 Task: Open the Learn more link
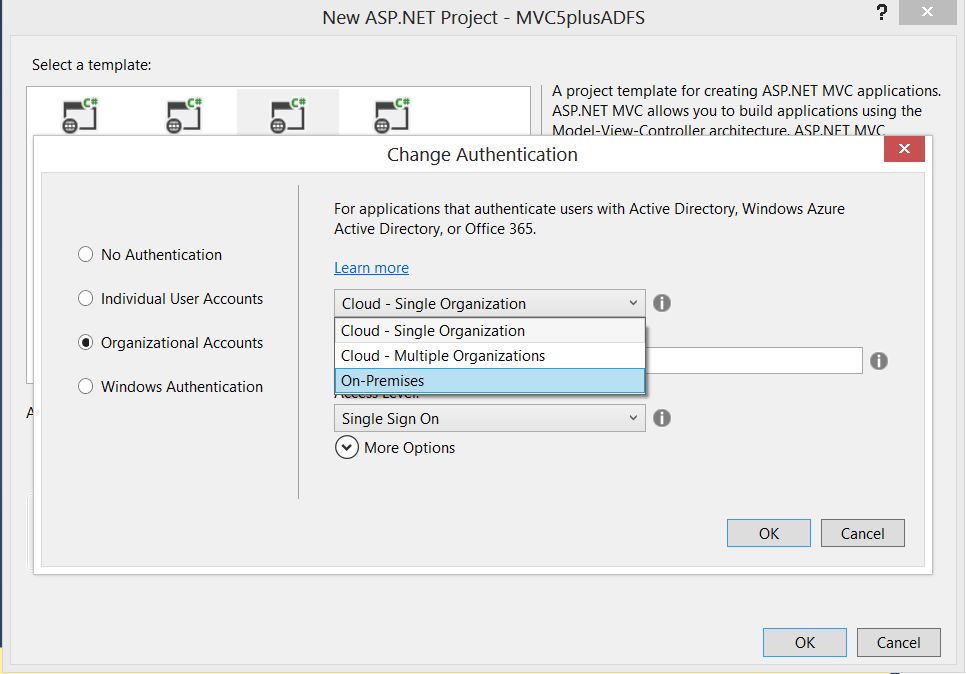[x=371, y=268]
